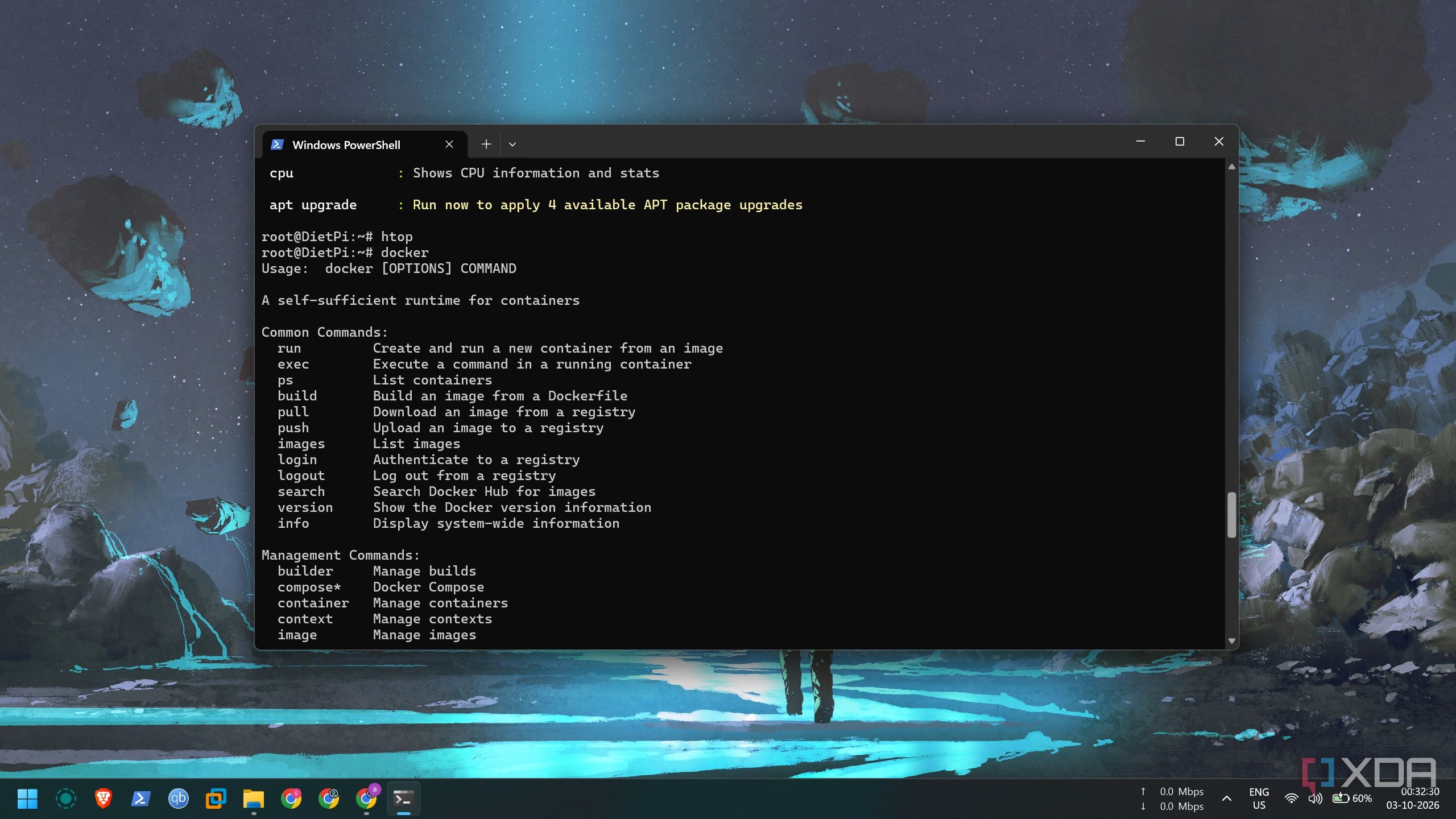Open the Chrome icon with guest profile badge
Image resolution: width=1456 pixels, height=819 pixels.
pos(329,799)
